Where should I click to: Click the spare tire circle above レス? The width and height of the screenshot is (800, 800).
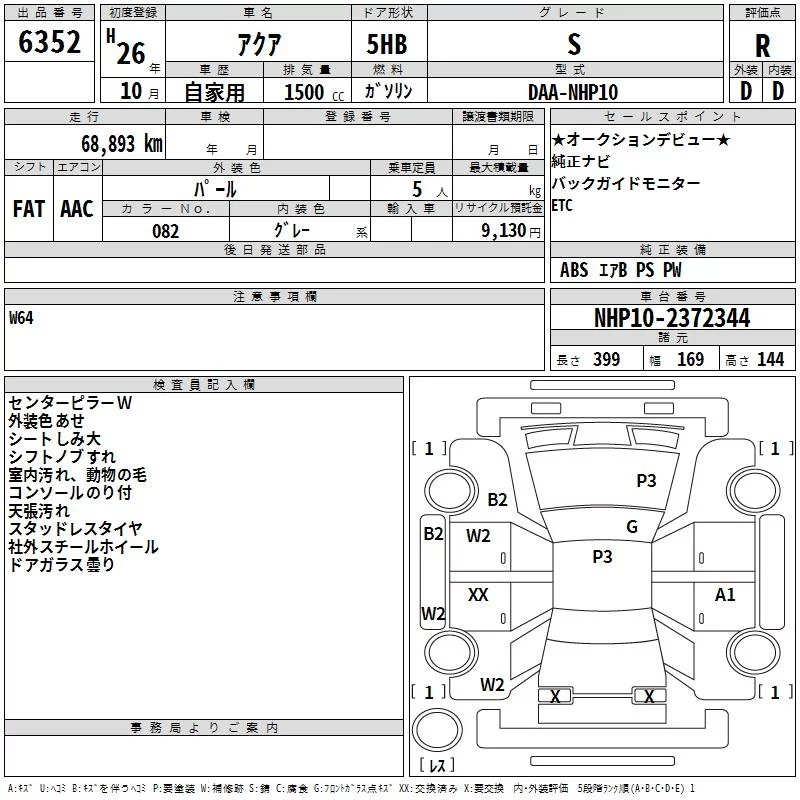(x=437, y=730)
